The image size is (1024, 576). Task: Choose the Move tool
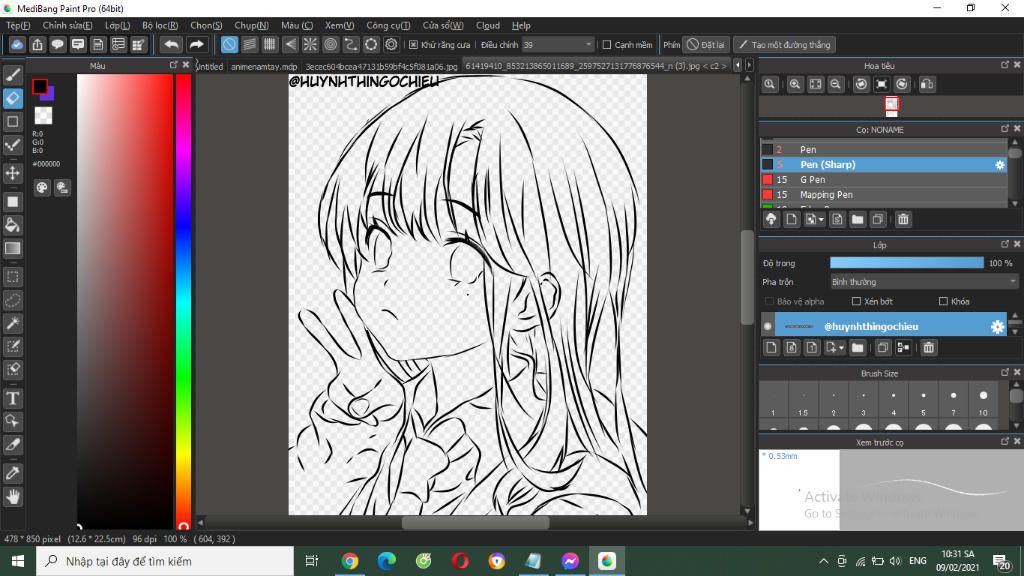(12, 173)
